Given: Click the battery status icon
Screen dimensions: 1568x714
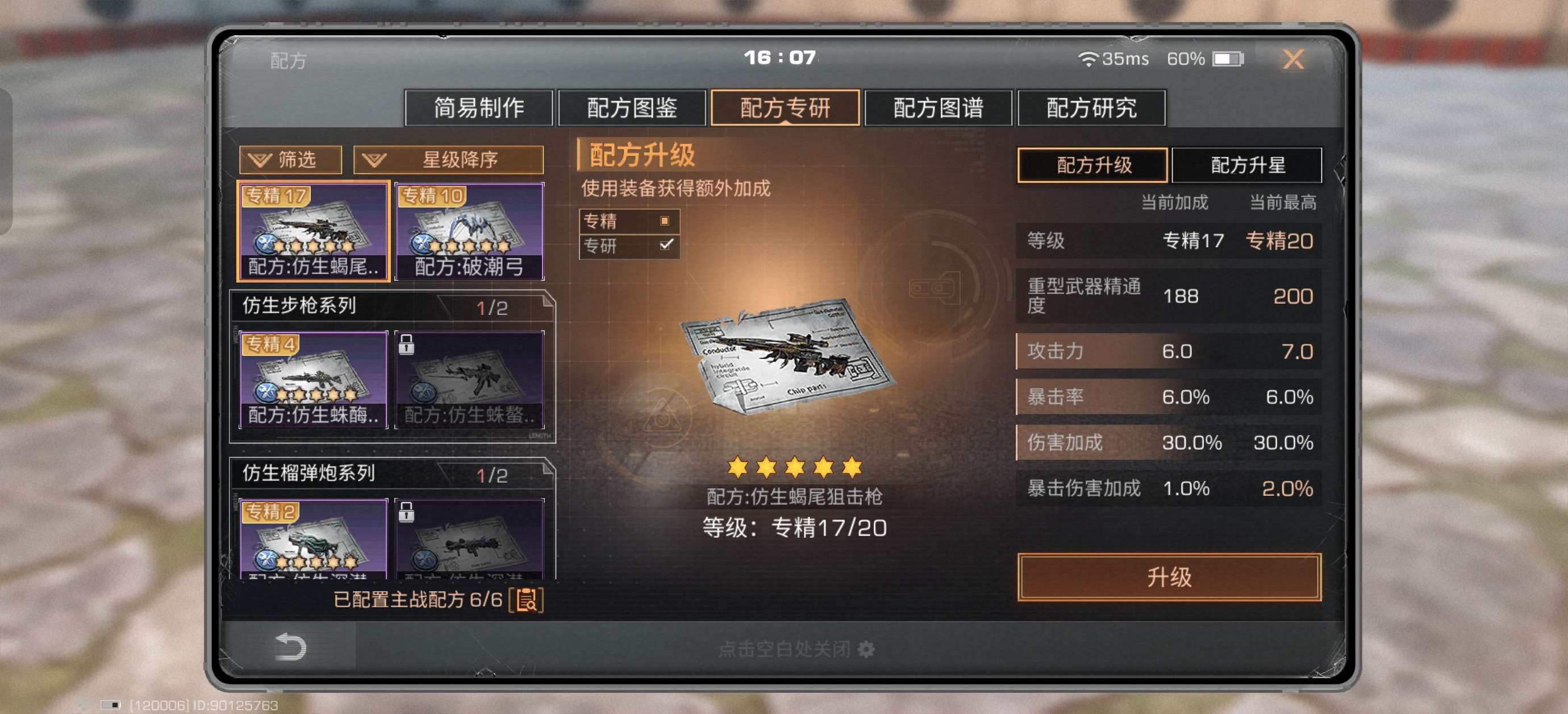Looking at the screenshot, I should click(1227, 59).
